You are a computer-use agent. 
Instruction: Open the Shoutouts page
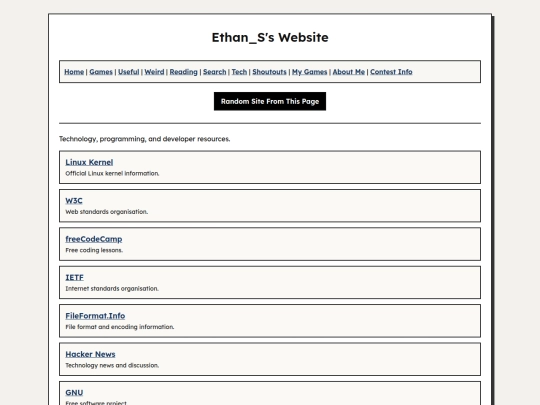269,72
